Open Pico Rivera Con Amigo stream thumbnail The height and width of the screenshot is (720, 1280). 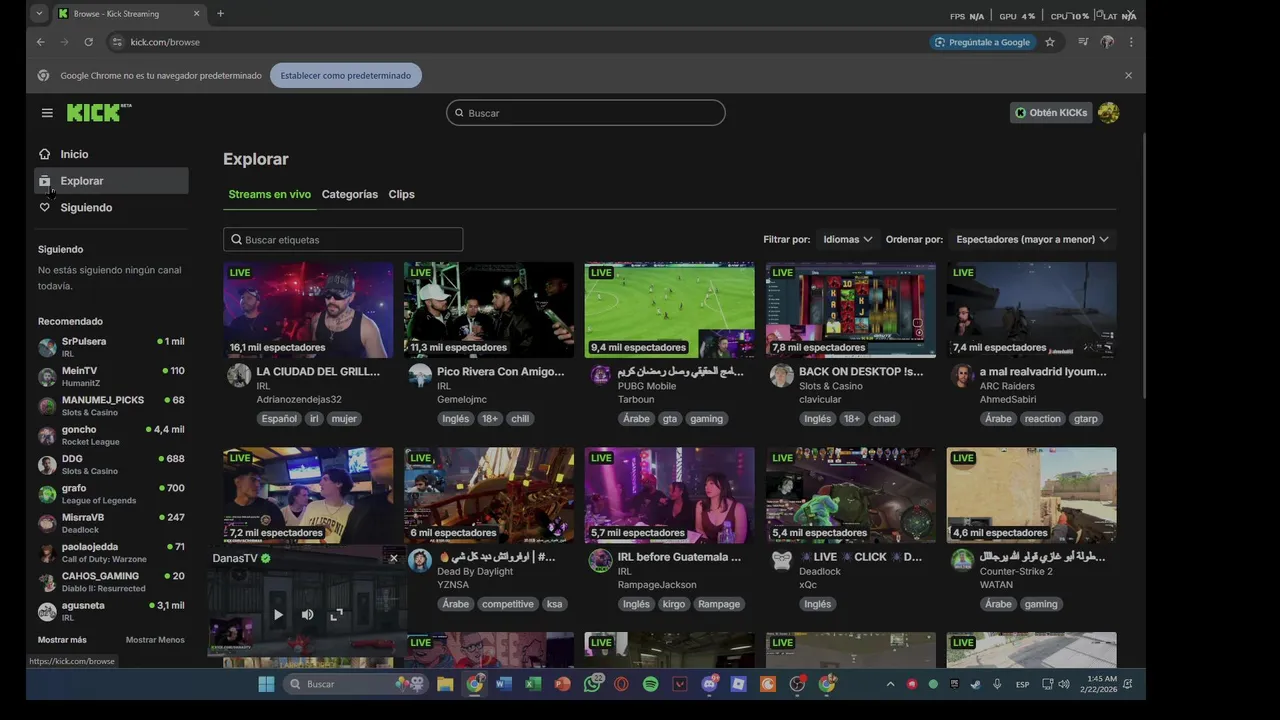coord(489,310)
